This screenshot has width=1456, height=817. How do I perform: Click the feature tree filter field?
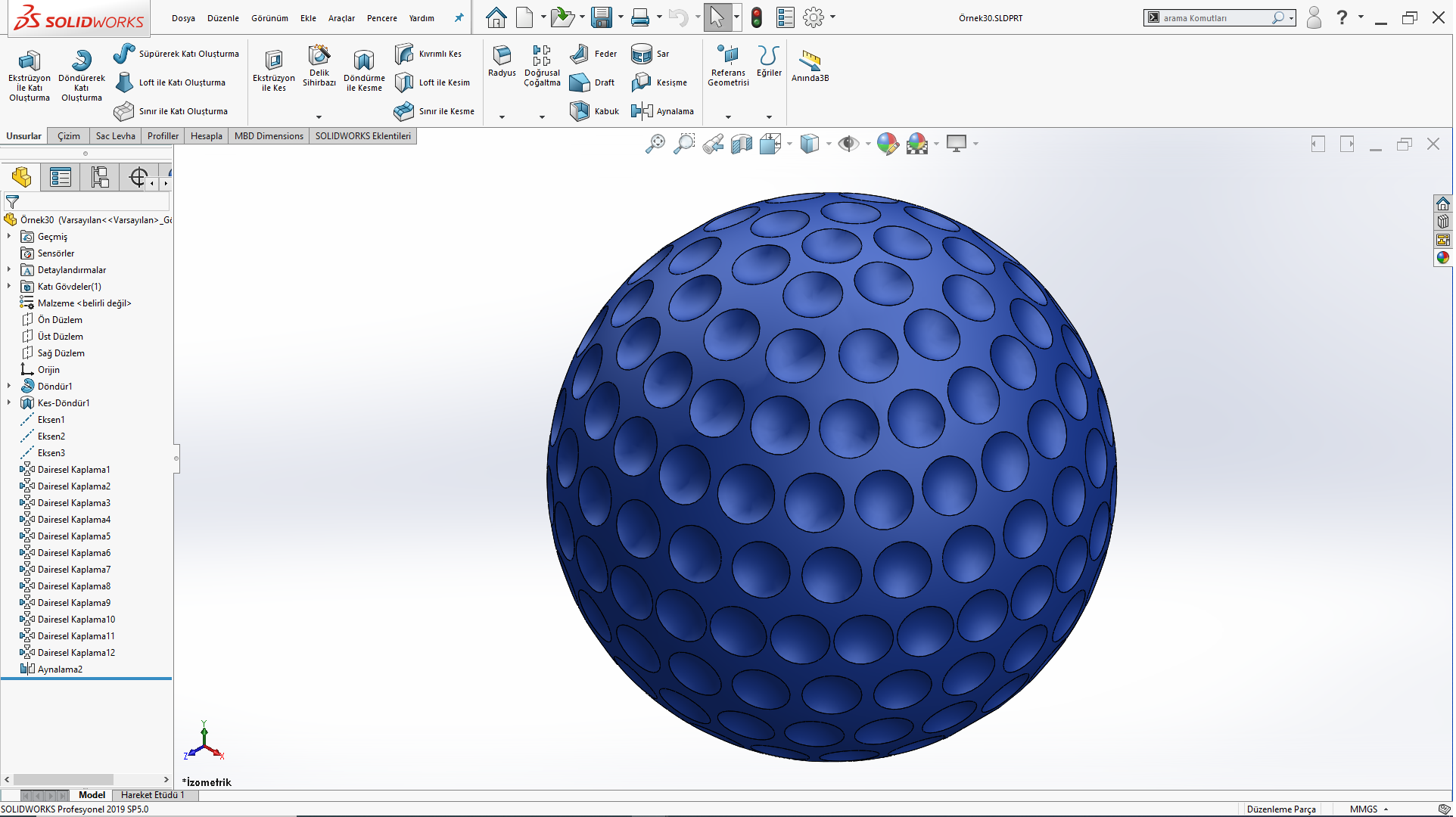87,202
